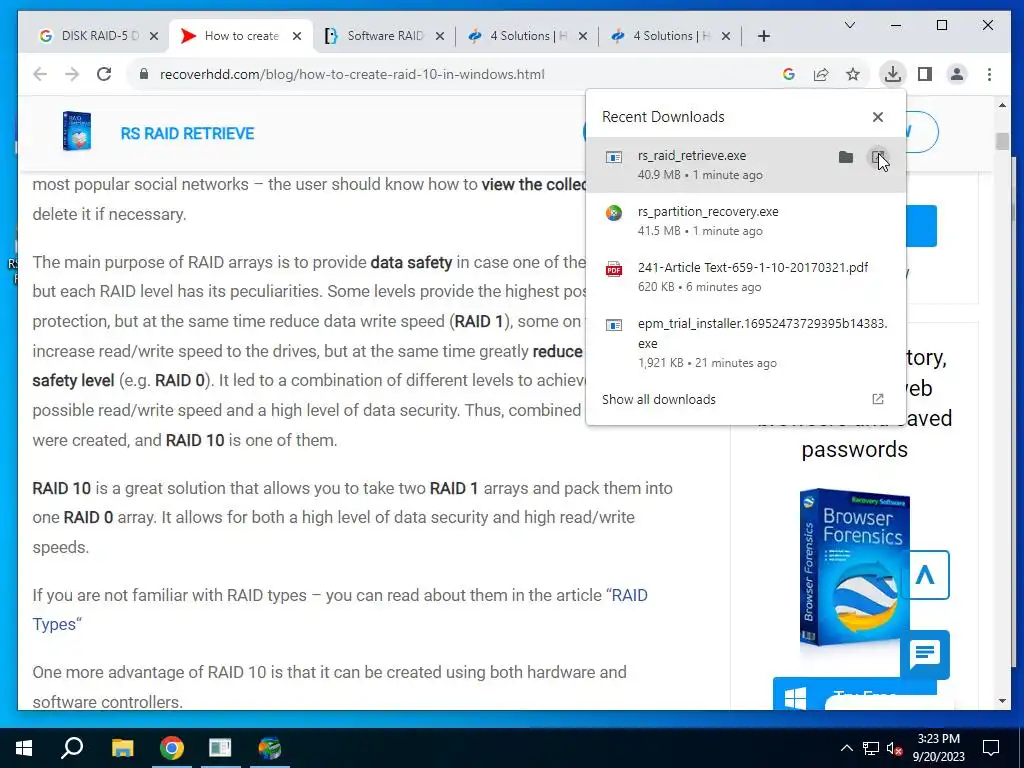The height and width of the screenshot is (768, 1024).
Task: Click the RS RAID Retrieve box logo
Action: [77, 131]
